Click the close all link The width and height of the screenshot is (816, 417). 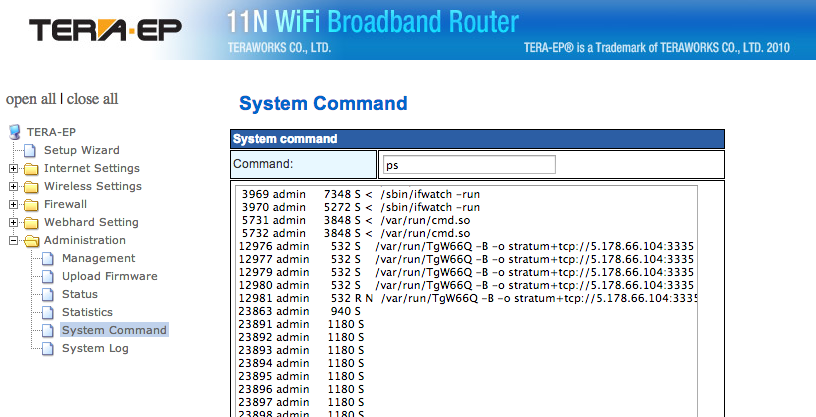[x=92, y=99]
